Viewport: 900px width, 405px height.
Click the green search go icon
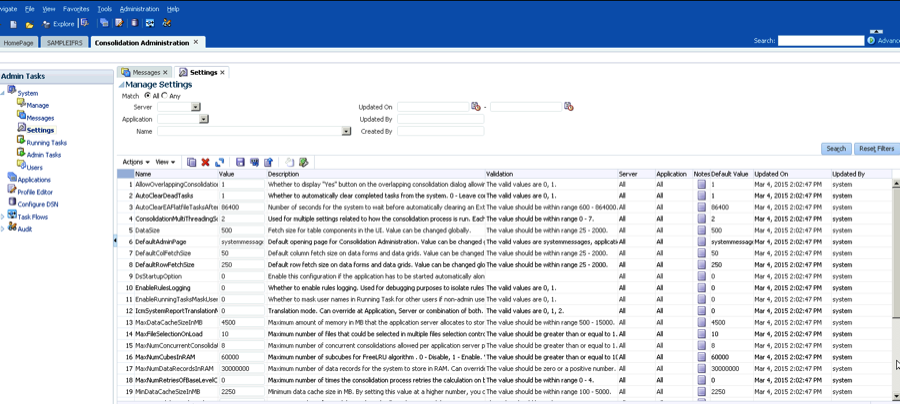[x=870, y=41]
